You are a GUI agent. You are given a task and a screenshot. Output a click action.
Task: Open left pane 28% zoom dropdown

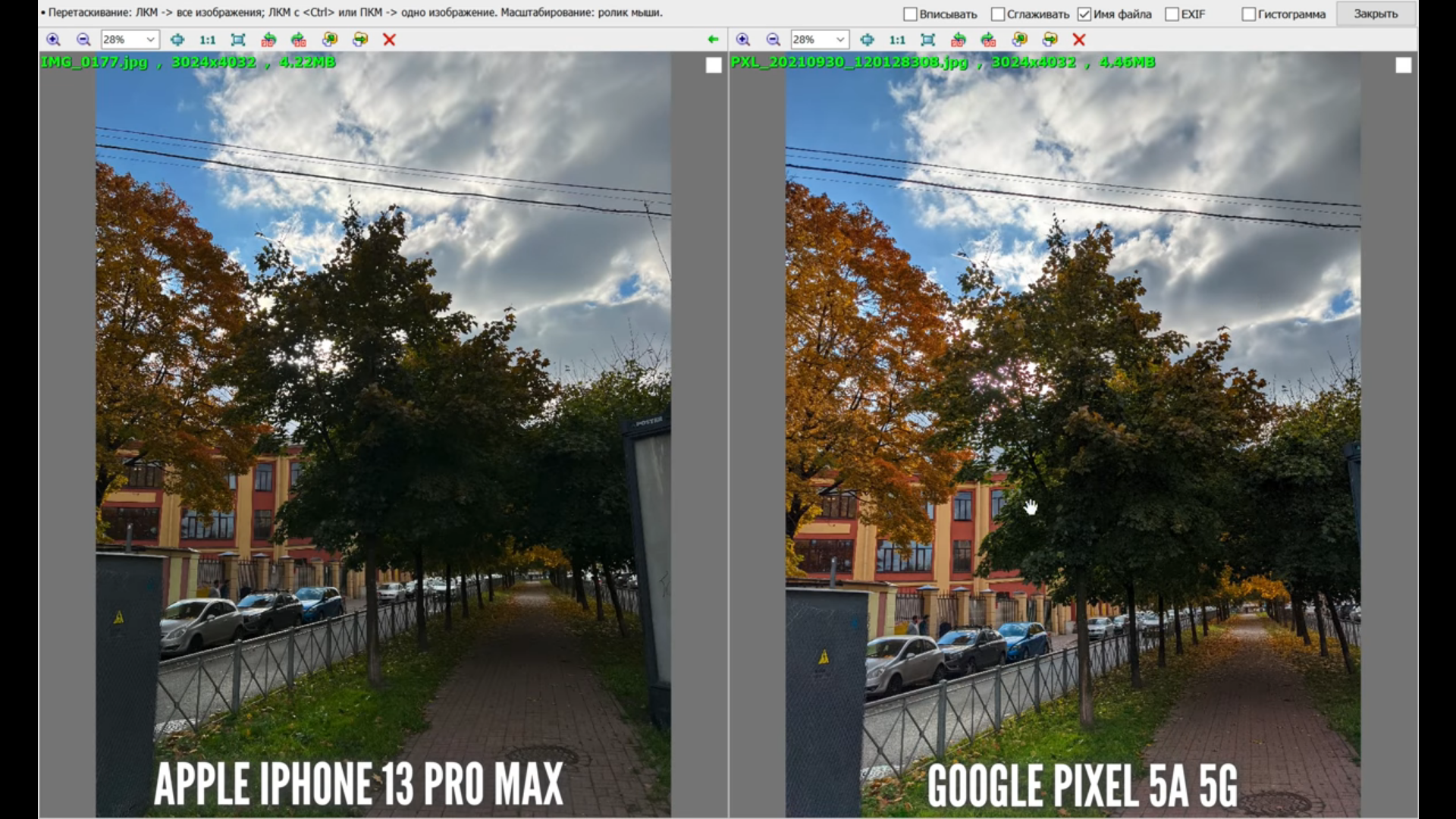click(x=150, y=39)
